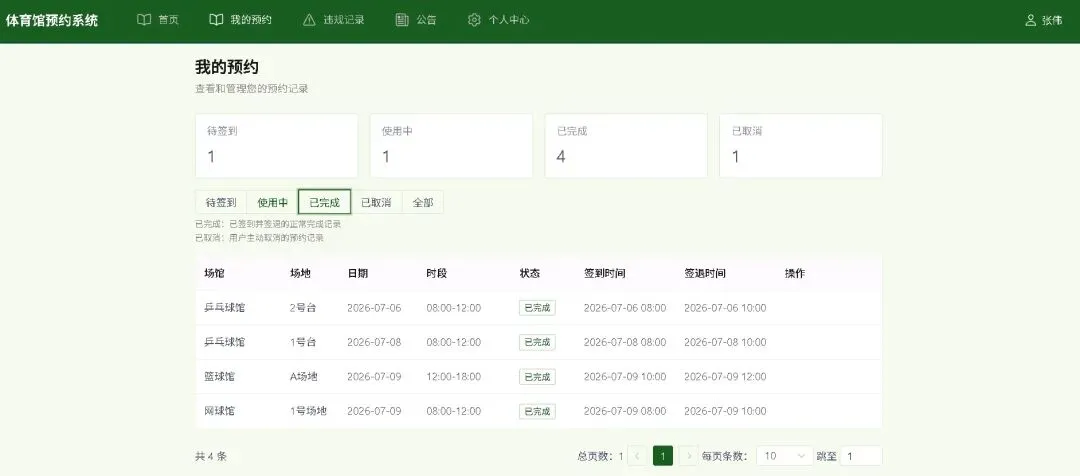Open the 首页 menu item
Image resolution: width=1080 pixels, height=476 pixels.
[x=158, y=20]
